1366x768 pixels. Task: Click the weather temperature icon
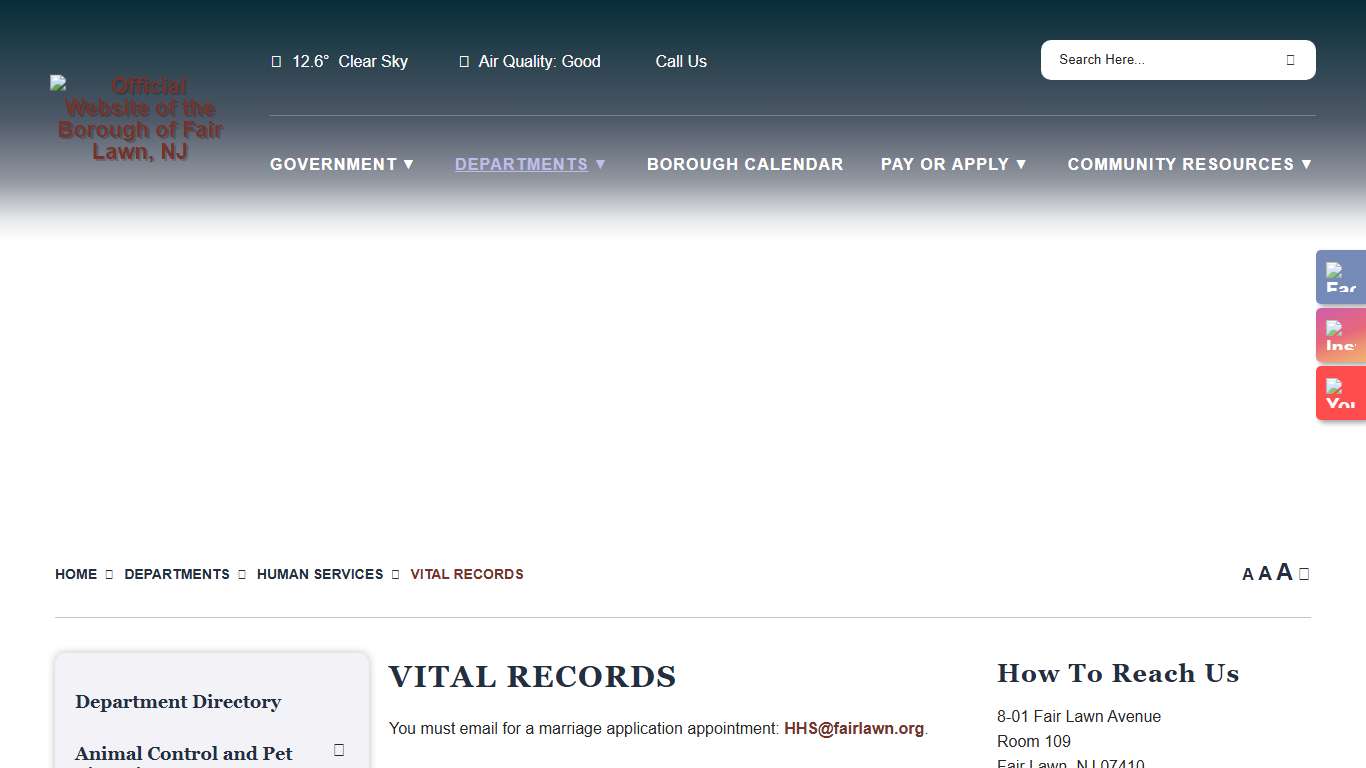[276, 61]
